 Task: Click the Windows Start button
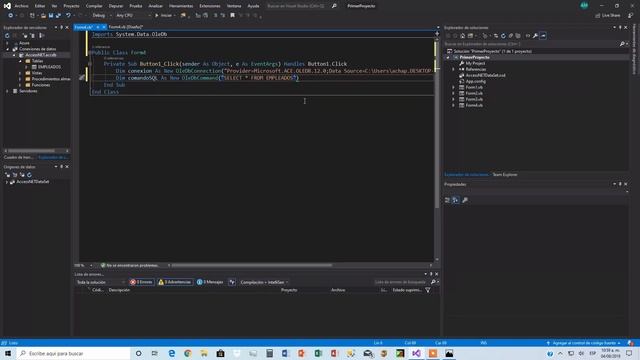click(x=8, y=353)
